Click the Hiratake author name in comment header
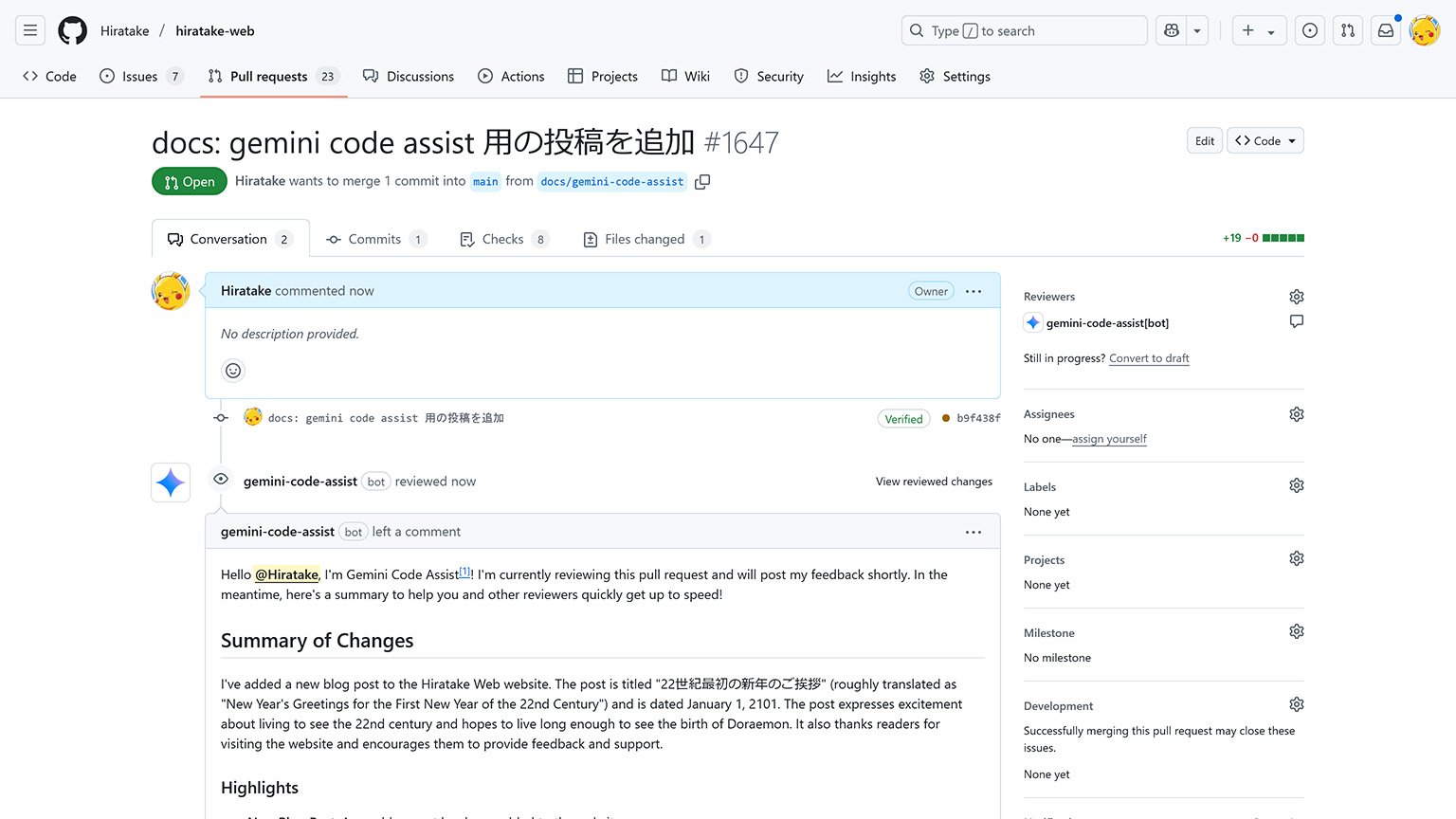 (x=246, y=291)
